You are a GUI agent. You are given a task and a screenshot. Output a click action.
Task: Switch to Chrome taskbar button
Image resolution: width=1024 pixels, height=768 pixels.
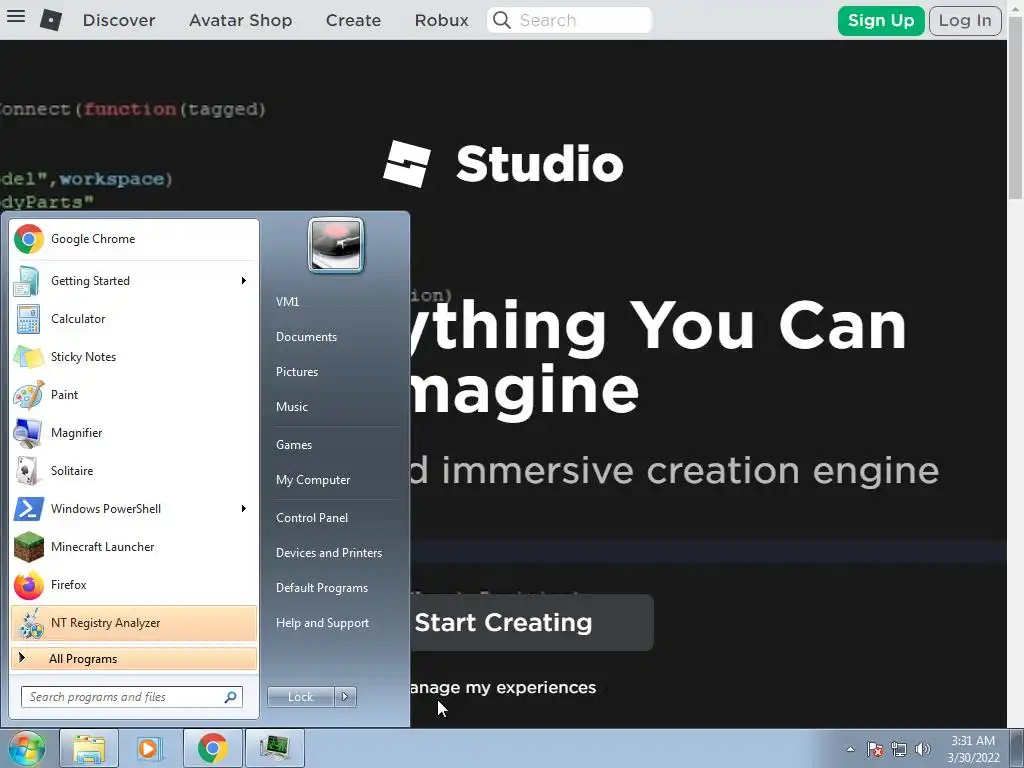(212, 748)
